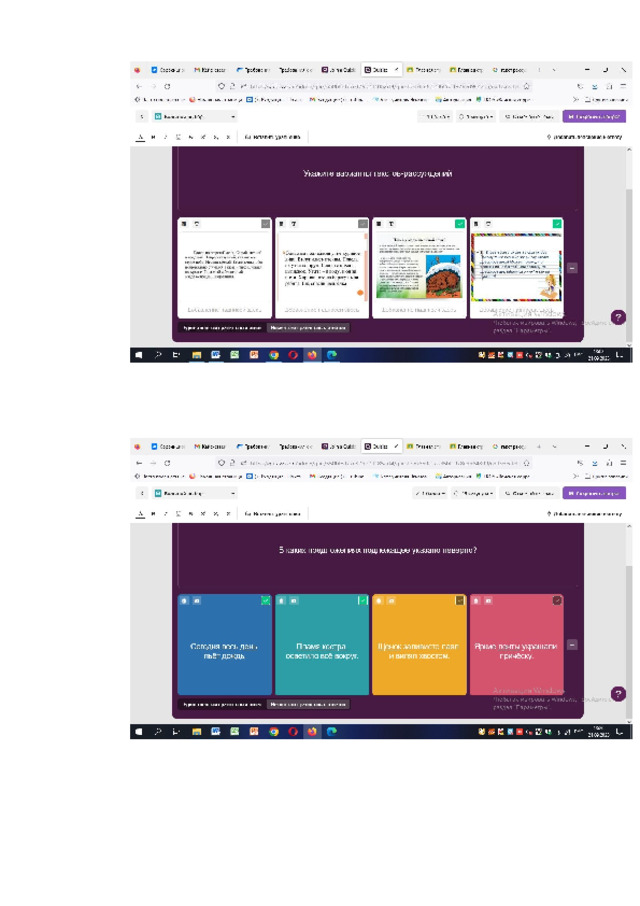Open tag topics button in image-answers screenshot

click(x=531, y=117)
